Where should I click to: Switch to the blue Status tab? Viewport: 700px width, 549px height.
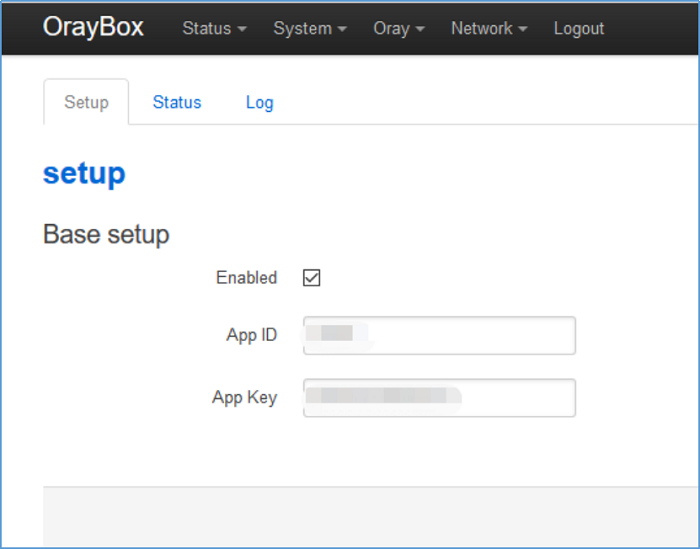177,102
